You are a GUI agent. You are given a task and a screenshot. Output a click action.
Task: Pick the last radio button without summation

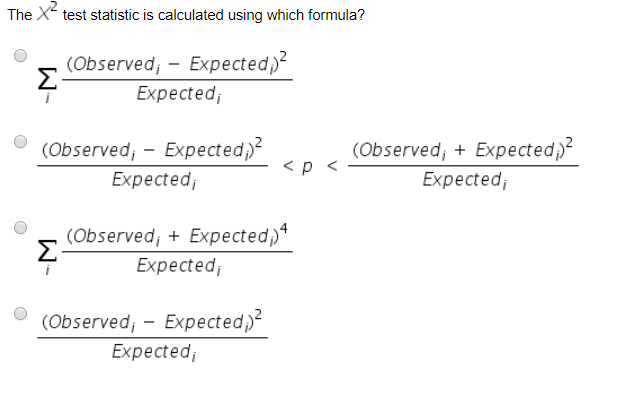pos(21,312)
